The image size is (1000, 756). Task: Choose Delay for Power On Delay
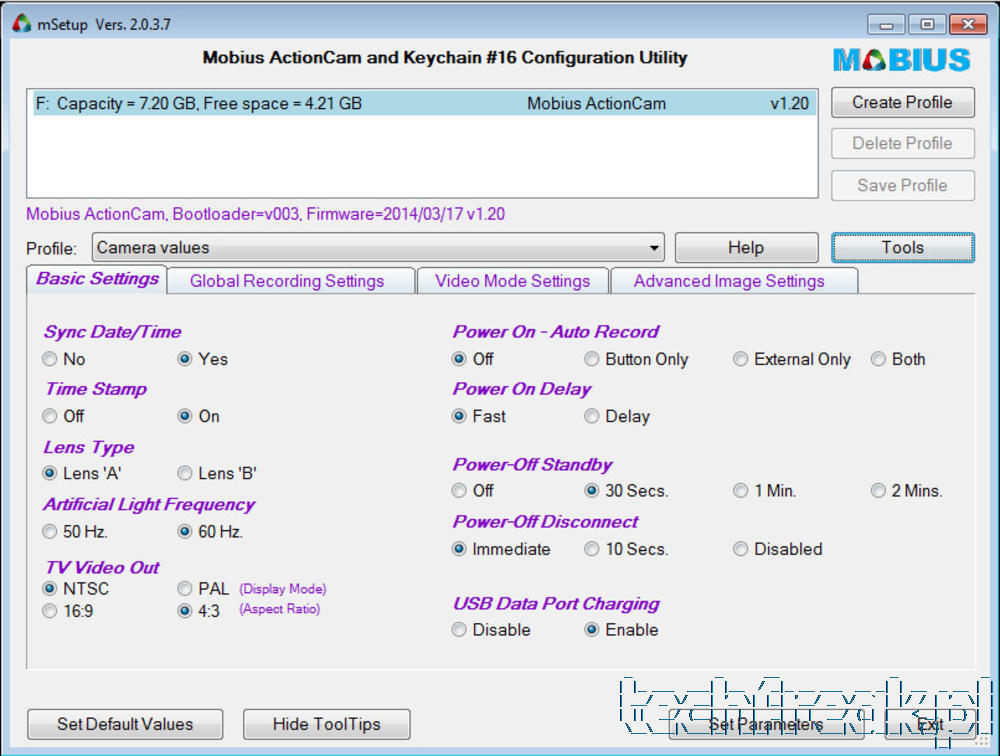pyautogui.click(x=592, y=417)
